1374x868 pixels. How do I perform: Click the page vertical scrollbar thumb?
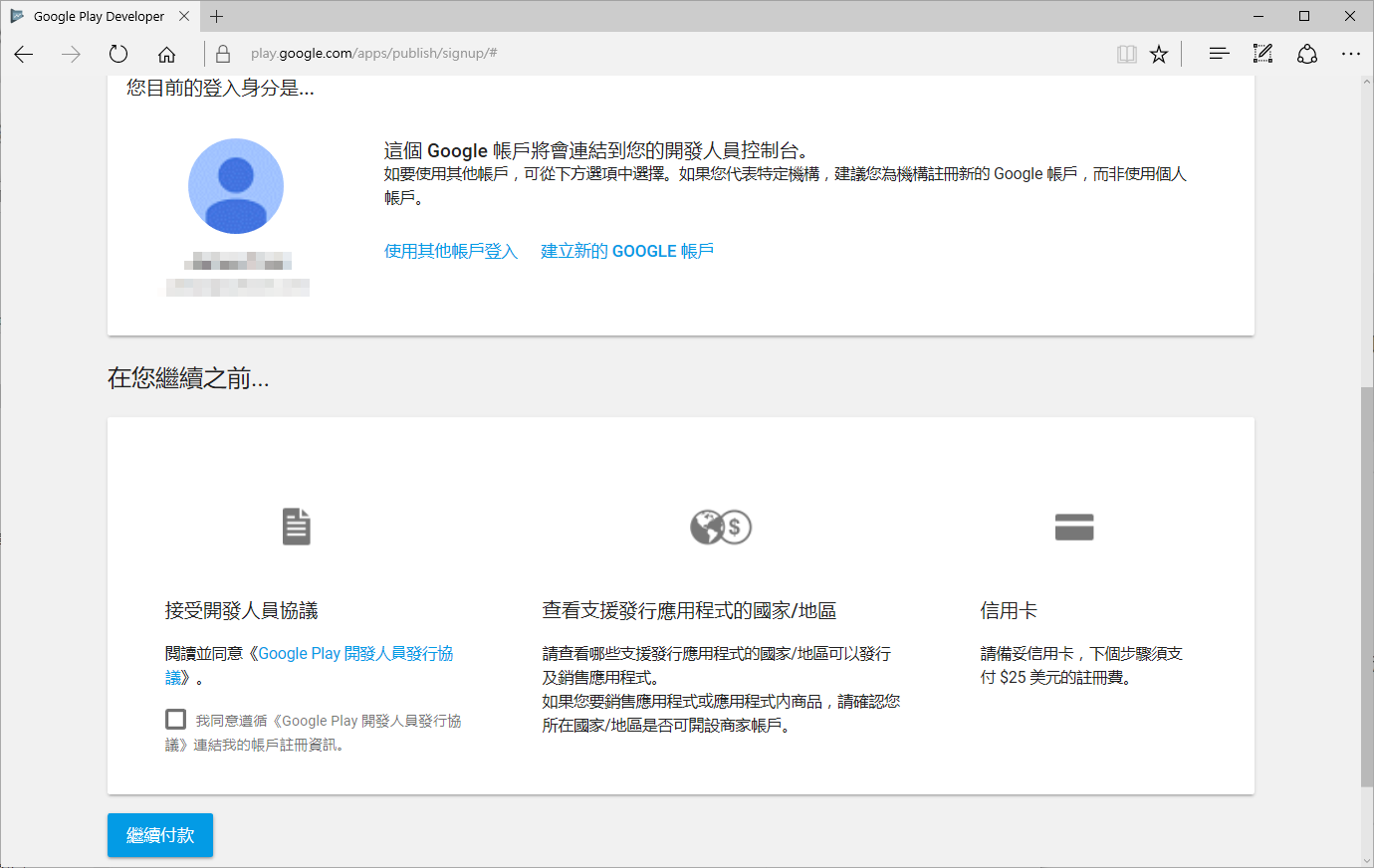[1366, 586]
